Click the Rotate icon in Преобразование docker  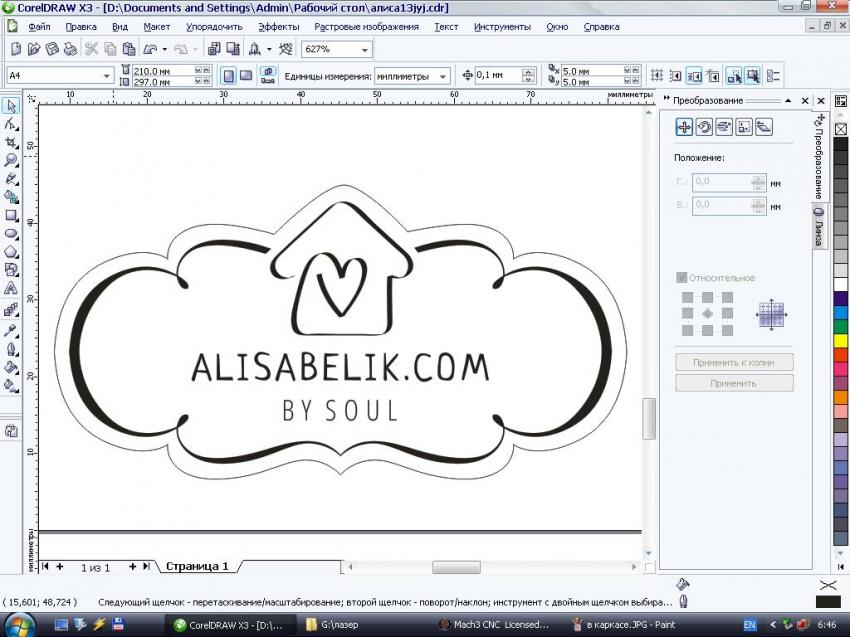tap(704, 127)
